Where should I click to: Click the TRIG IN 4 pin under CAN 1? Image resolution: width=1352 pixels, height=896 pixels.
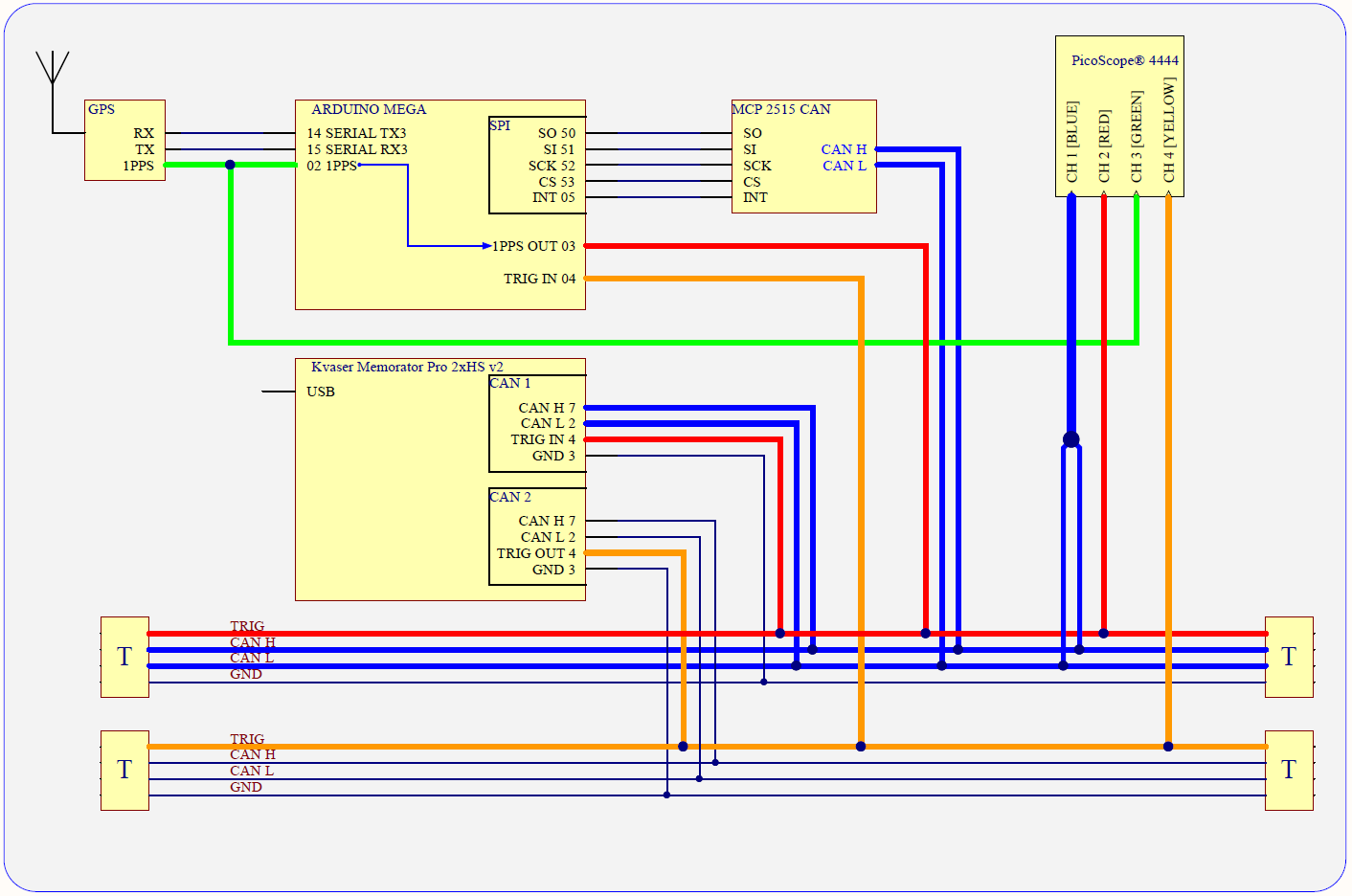543,439
